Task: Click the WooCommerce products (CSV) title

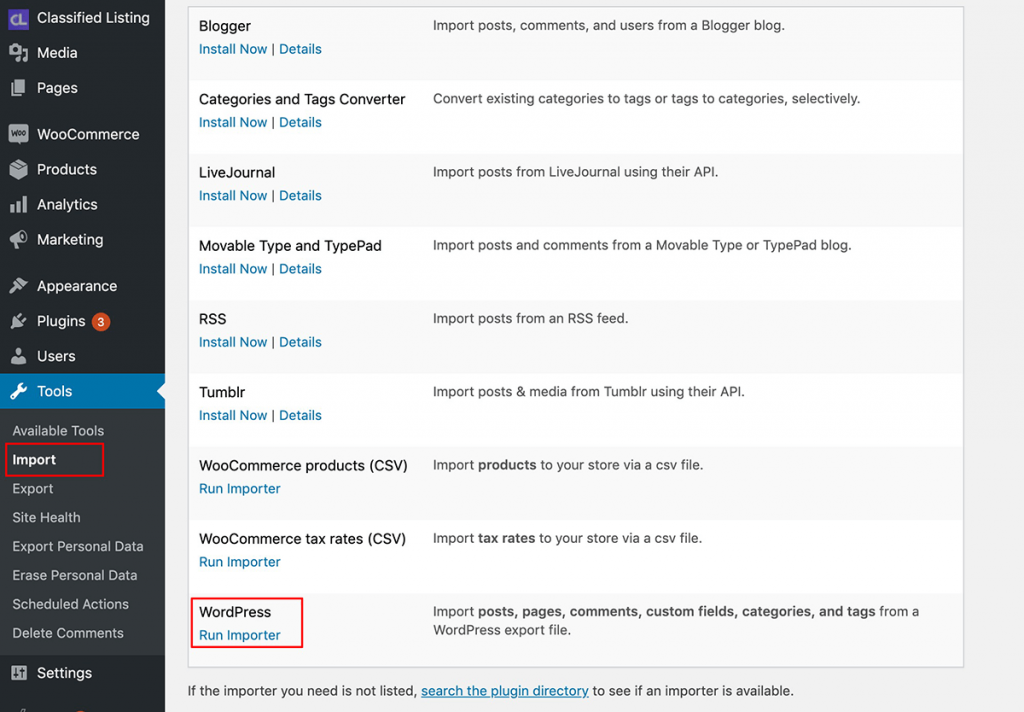Action: (x=303, y=466)
